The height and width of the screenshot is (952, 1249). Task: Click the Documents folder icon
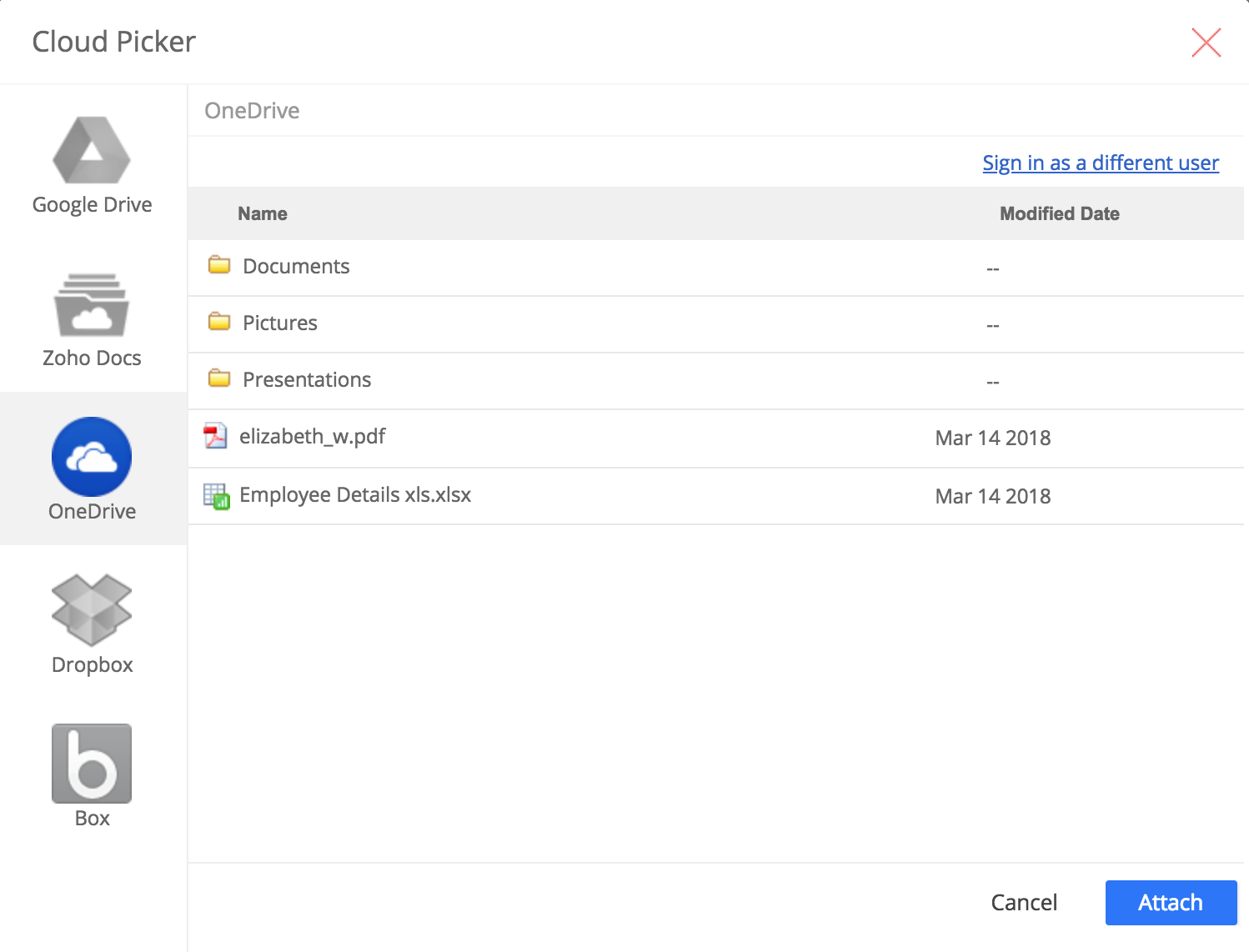tap(219, 265)
